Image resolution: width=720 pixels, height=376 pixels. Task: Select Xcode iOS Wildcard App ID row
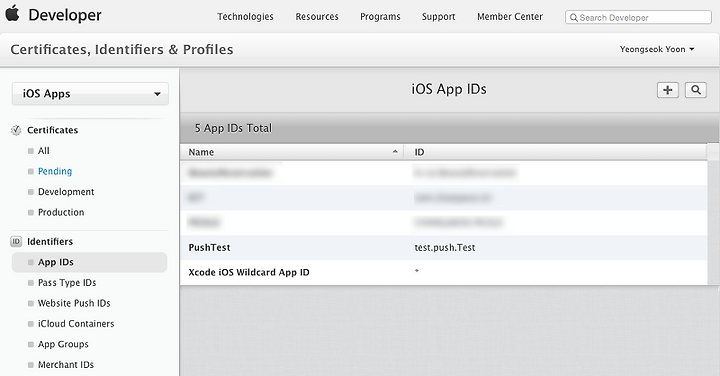[x=444, y=272]
